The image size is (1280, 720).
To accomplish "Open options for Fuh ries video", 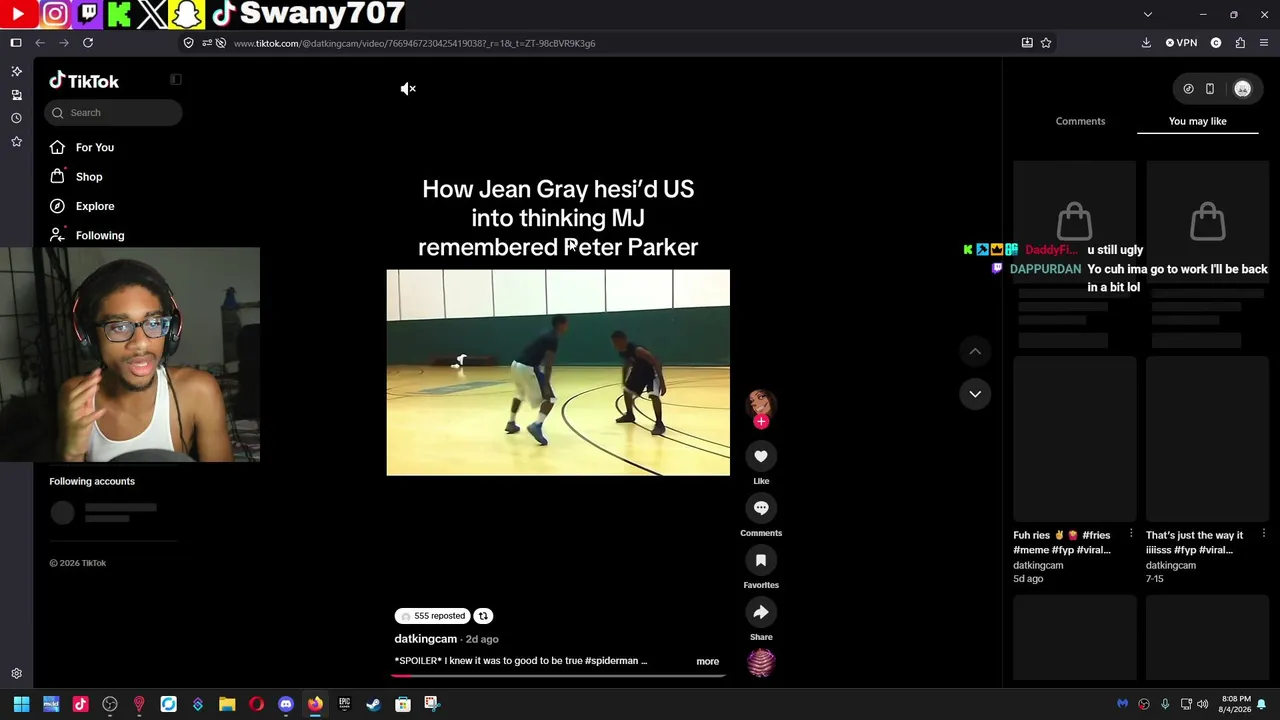I will 1131,534.
